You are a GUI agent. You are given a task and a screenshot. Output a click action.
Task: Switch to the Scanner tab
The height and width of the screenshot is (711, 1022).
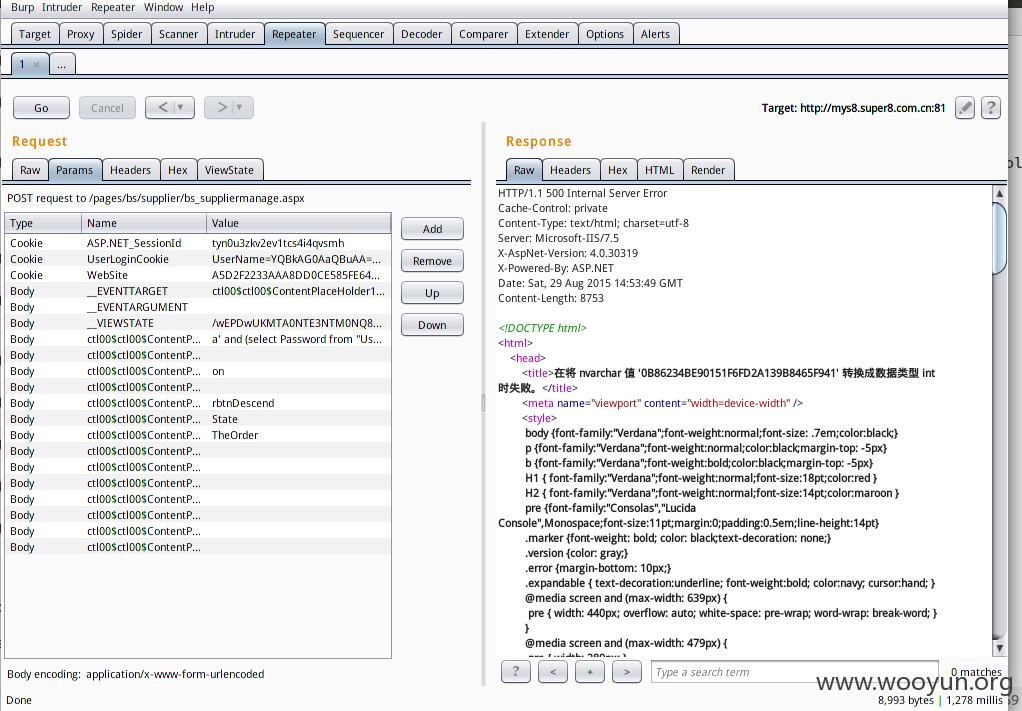(x=179, y=34)
